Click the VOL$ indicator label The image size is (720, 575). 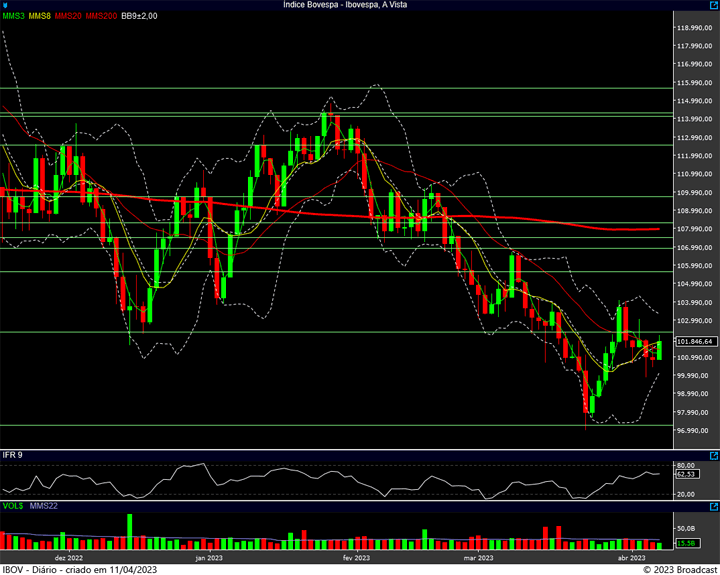[13, 506]
